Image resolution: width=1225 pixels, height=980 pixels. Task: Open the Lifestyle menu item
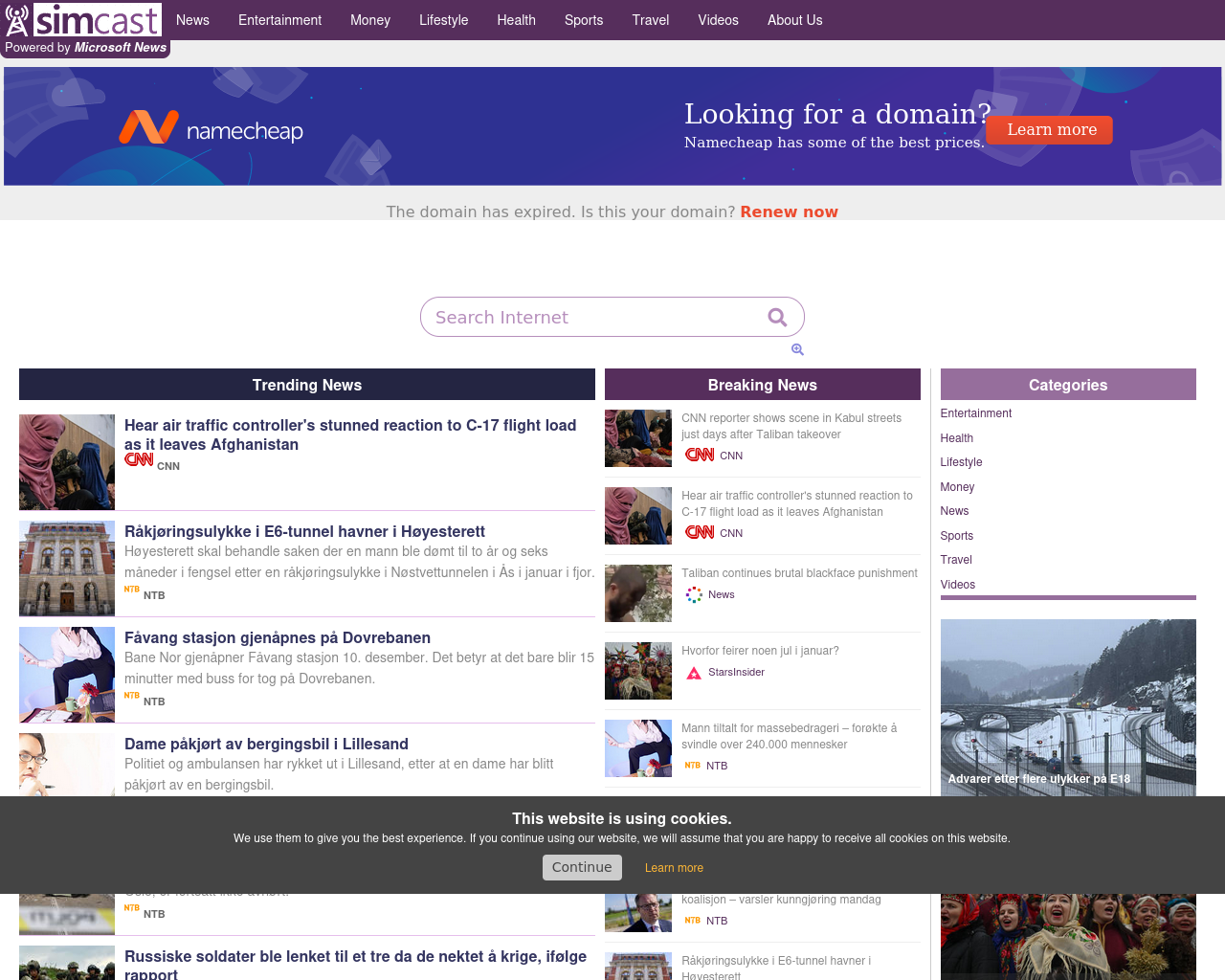443,20
